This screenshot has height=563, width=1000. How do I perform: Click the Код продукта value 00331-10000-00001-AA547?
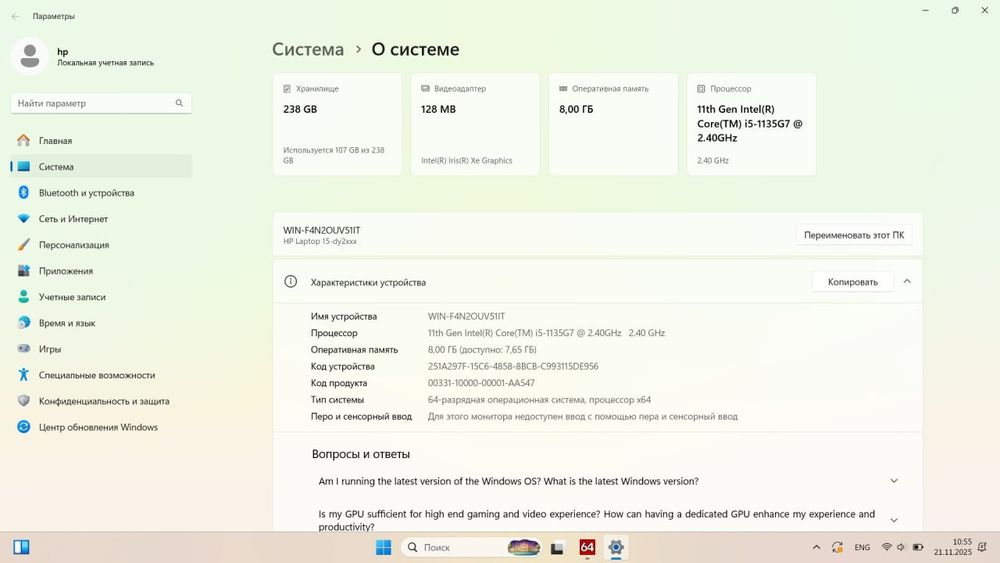coord(481,383)
